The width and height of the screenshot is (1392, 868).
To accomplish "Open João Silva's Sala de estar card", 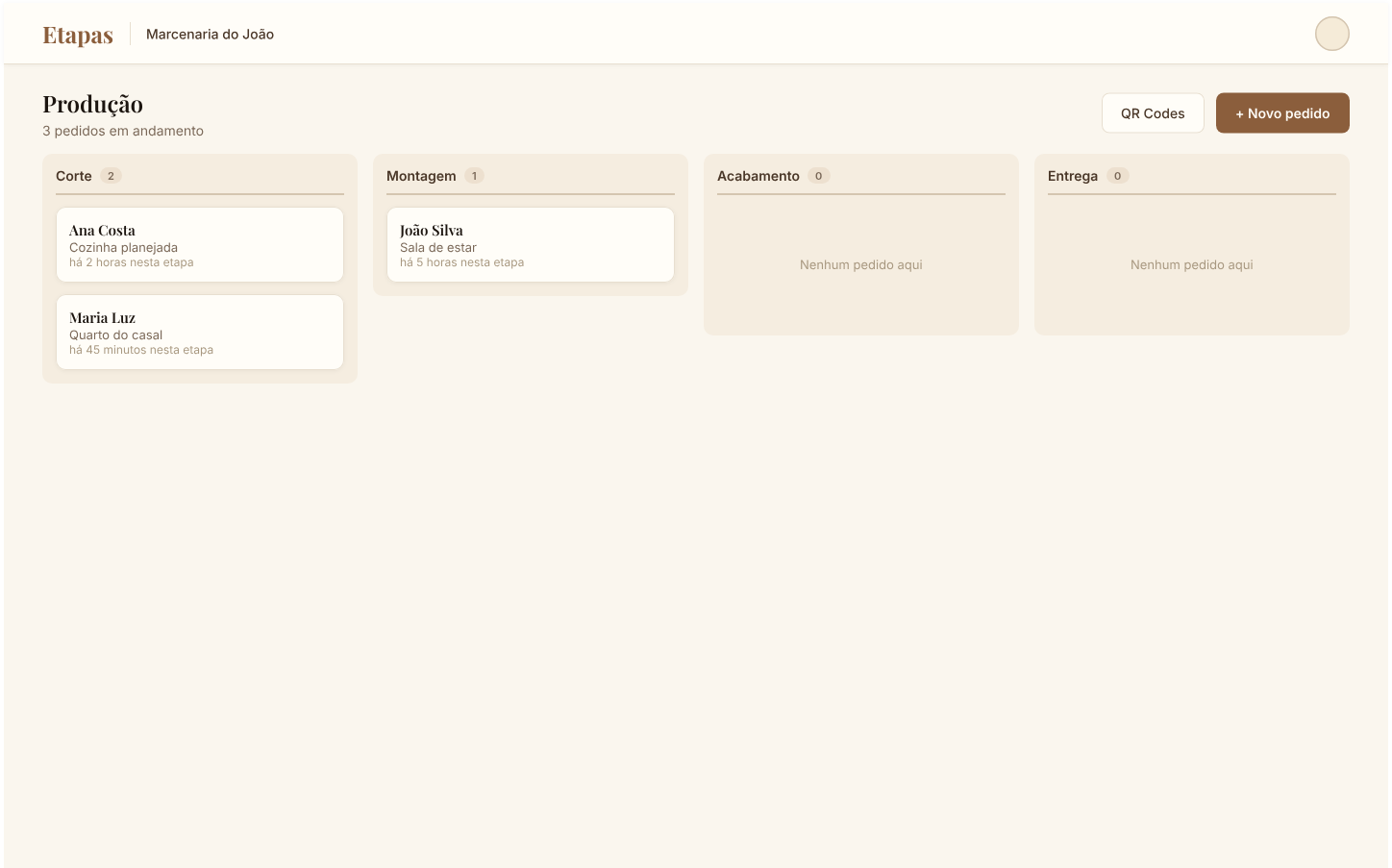I will [x=530, y=244].
